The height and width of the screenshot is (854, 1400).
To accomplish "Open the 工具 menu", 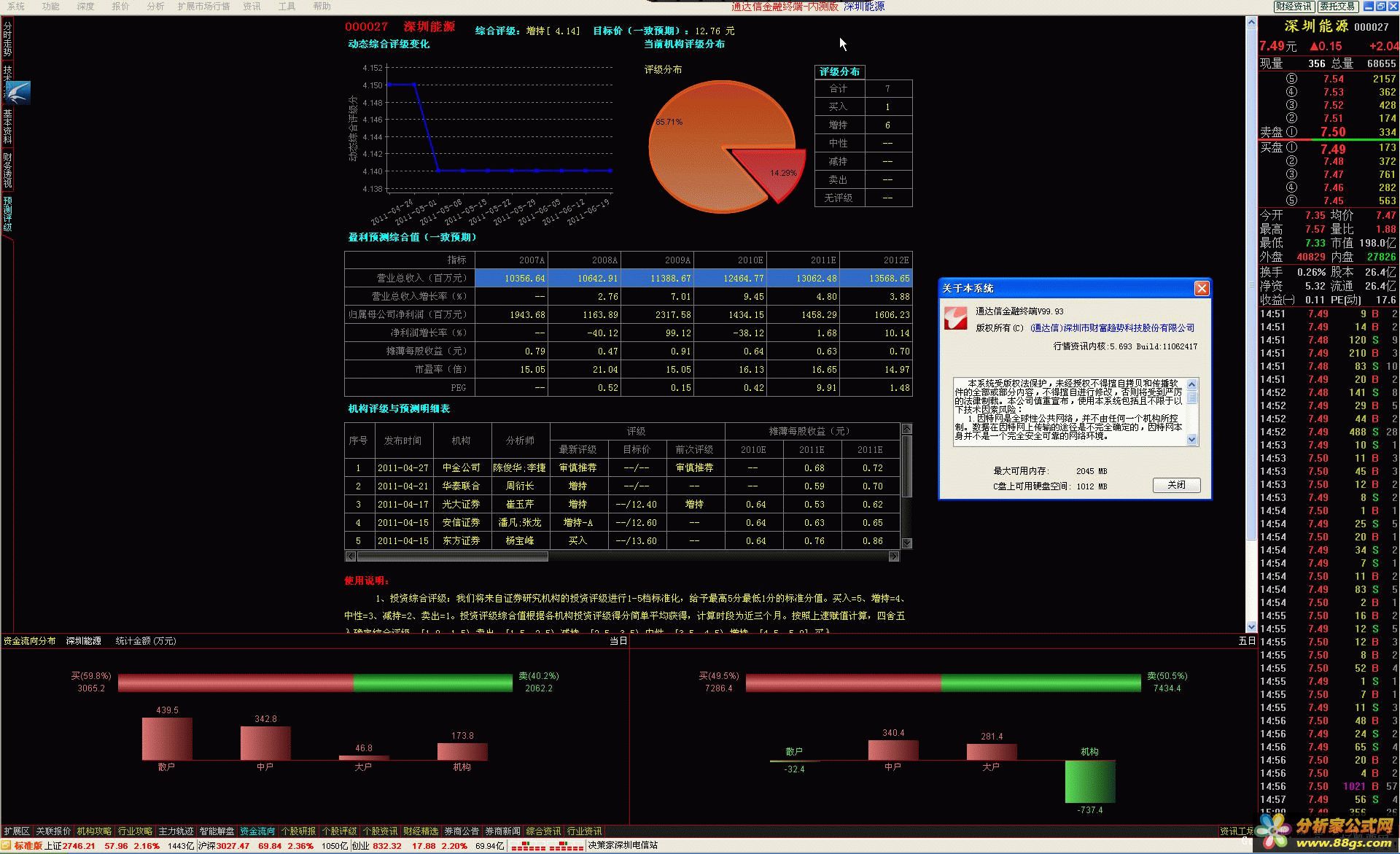I will coord(287,6).
